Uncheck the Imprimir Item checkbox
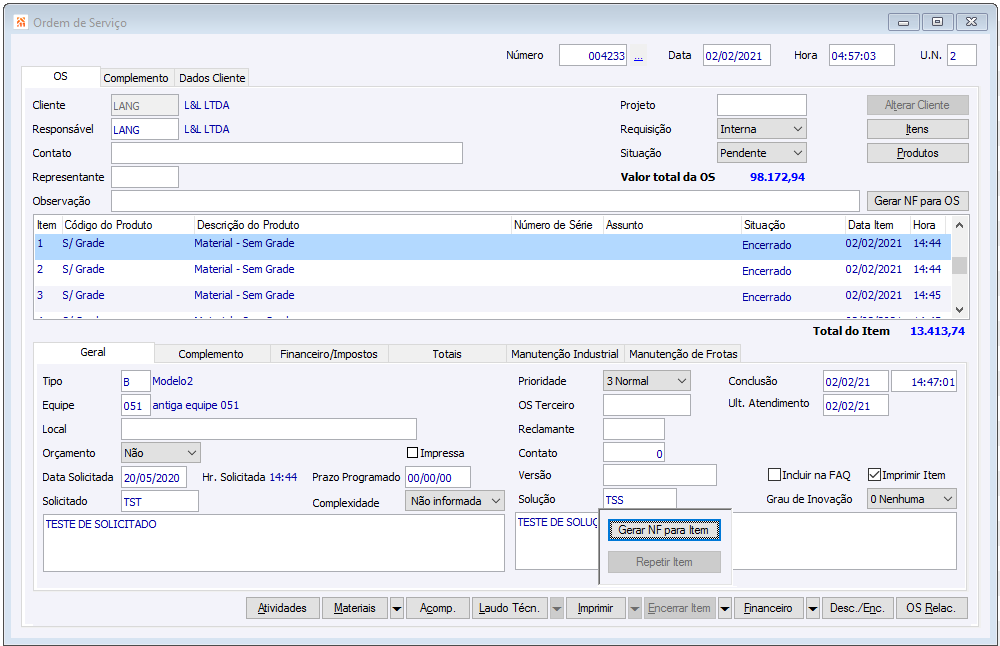Image resolution: width=1000 pixels, height=646 pixels. coord(874,475)
